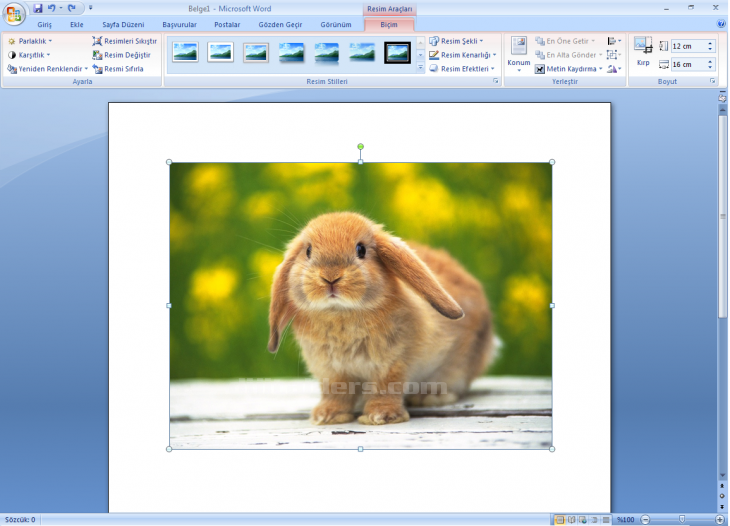The height and width of the screenshot is (526, 730).
Task: Undo the last action
Action: coord(51,8)
